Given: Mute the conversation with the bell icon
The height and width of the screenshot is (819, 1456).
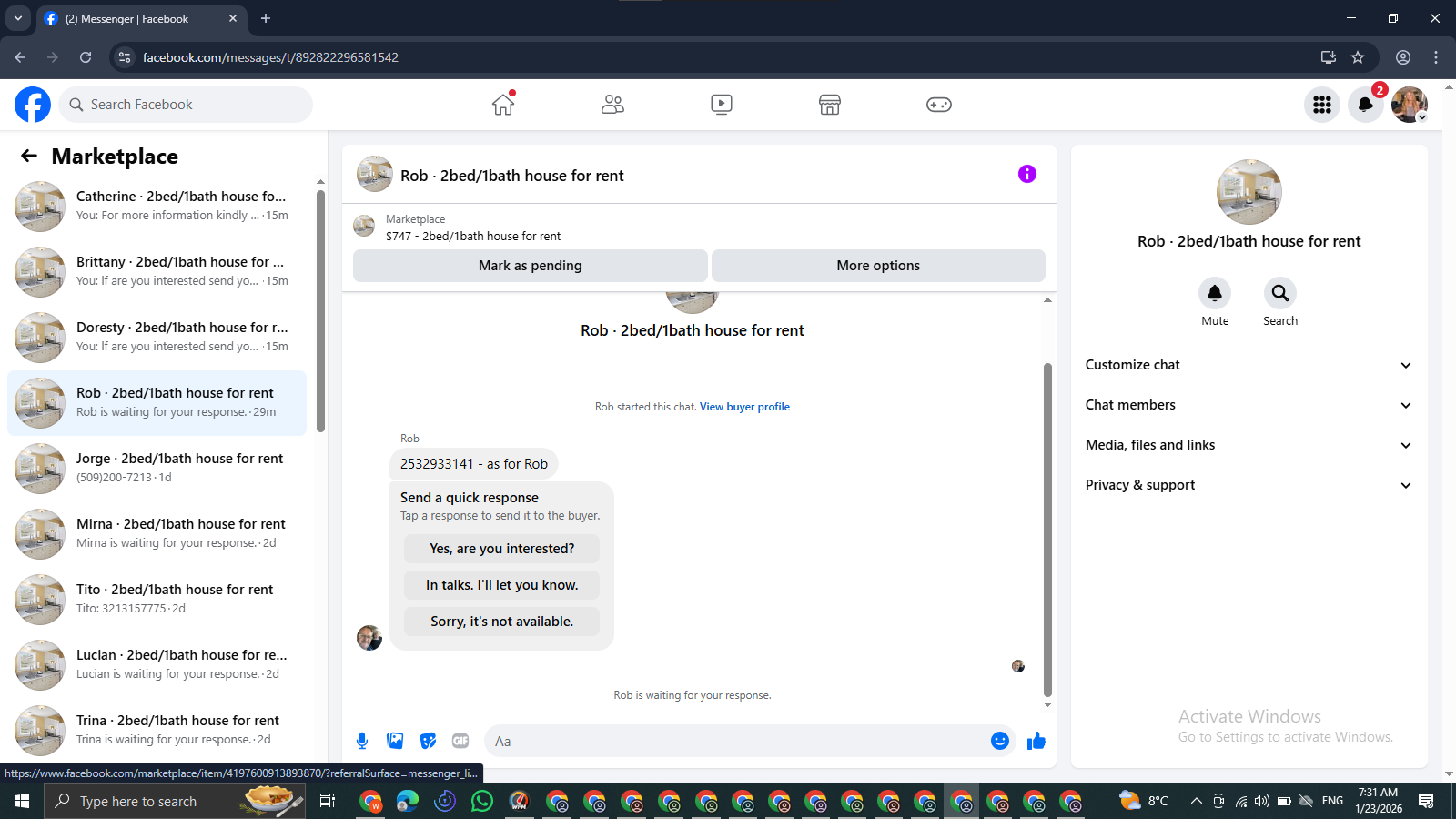Looking at the screenshot, I should pos(1215,293).
